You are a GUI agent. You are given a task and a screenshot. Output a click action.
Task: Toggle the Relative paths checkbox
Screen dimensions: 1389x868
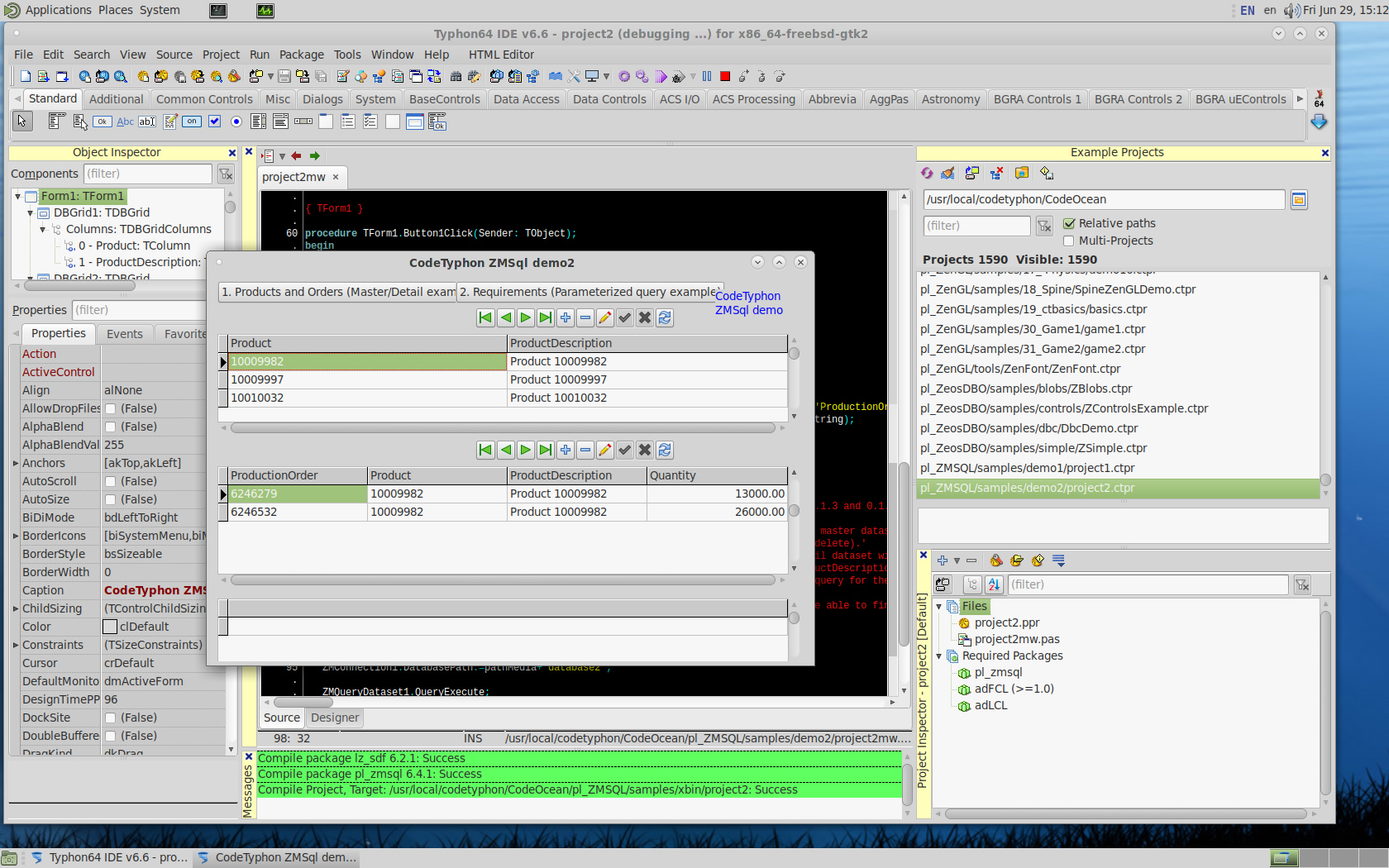click(1069, 223)
